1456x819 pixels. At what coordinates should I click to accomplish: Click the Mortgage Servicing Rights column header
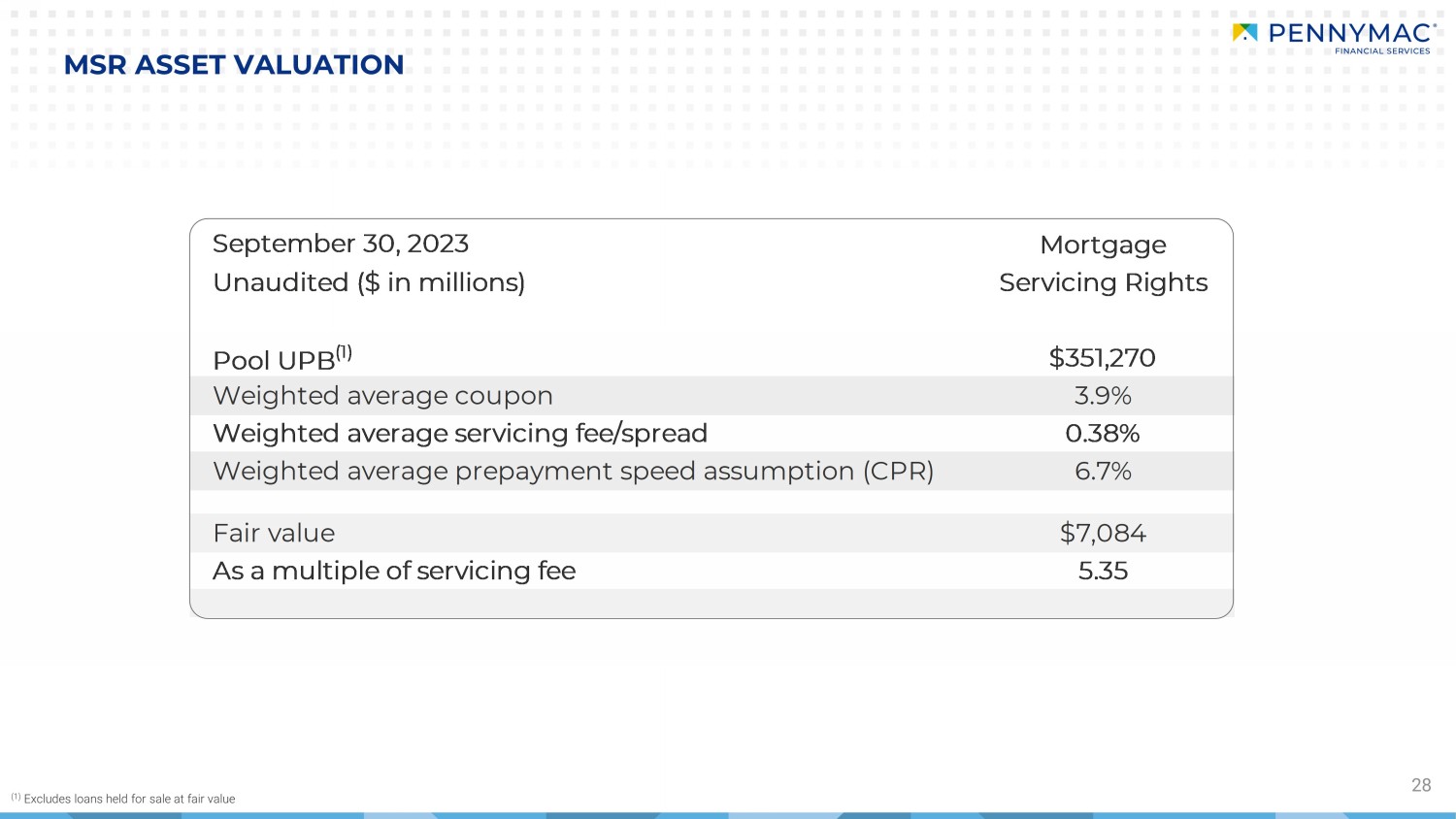(x=1104, y=263)
